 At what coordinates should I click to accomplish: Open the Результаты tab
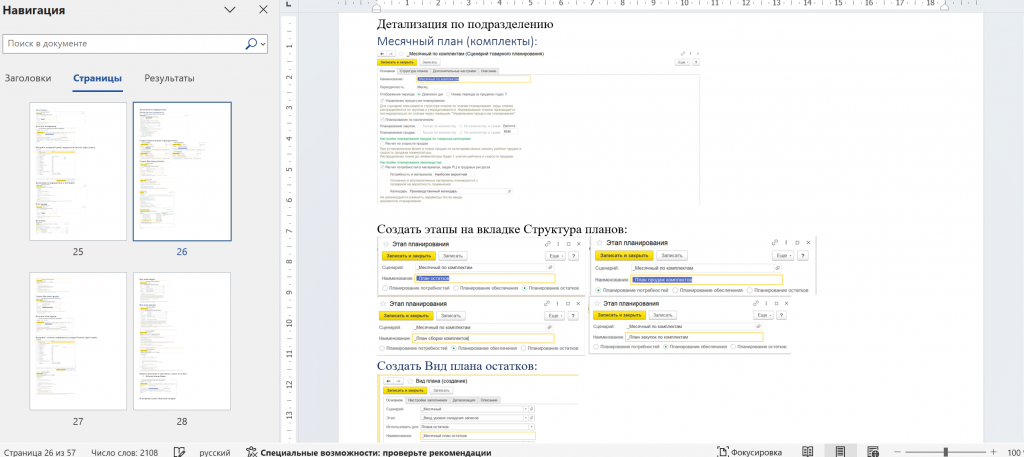click(169, 78)
